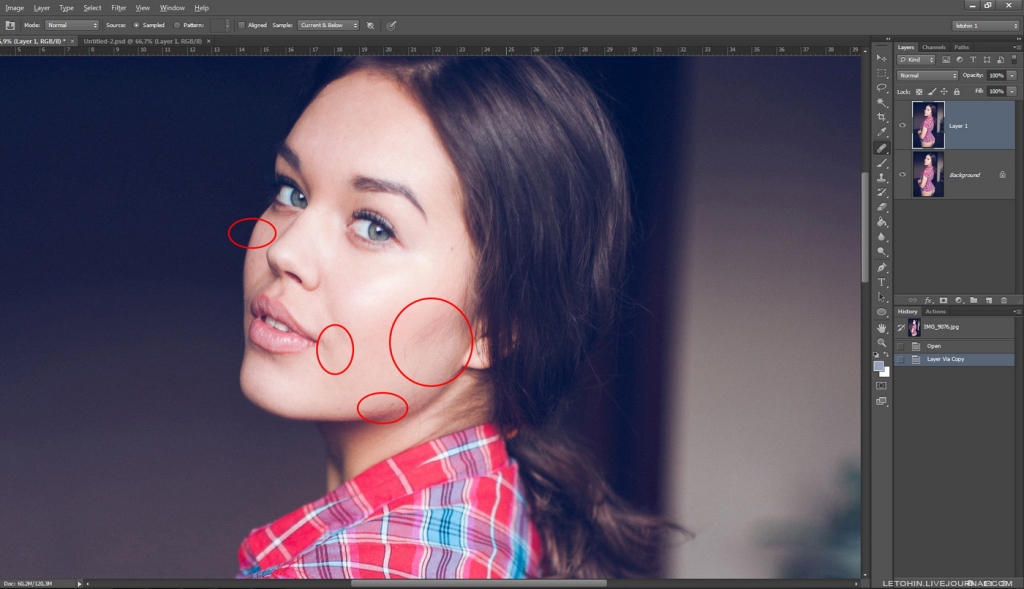Select the Sampled source radio button
This screenshot has height=589, width=1024.
(x=136, y=25)
